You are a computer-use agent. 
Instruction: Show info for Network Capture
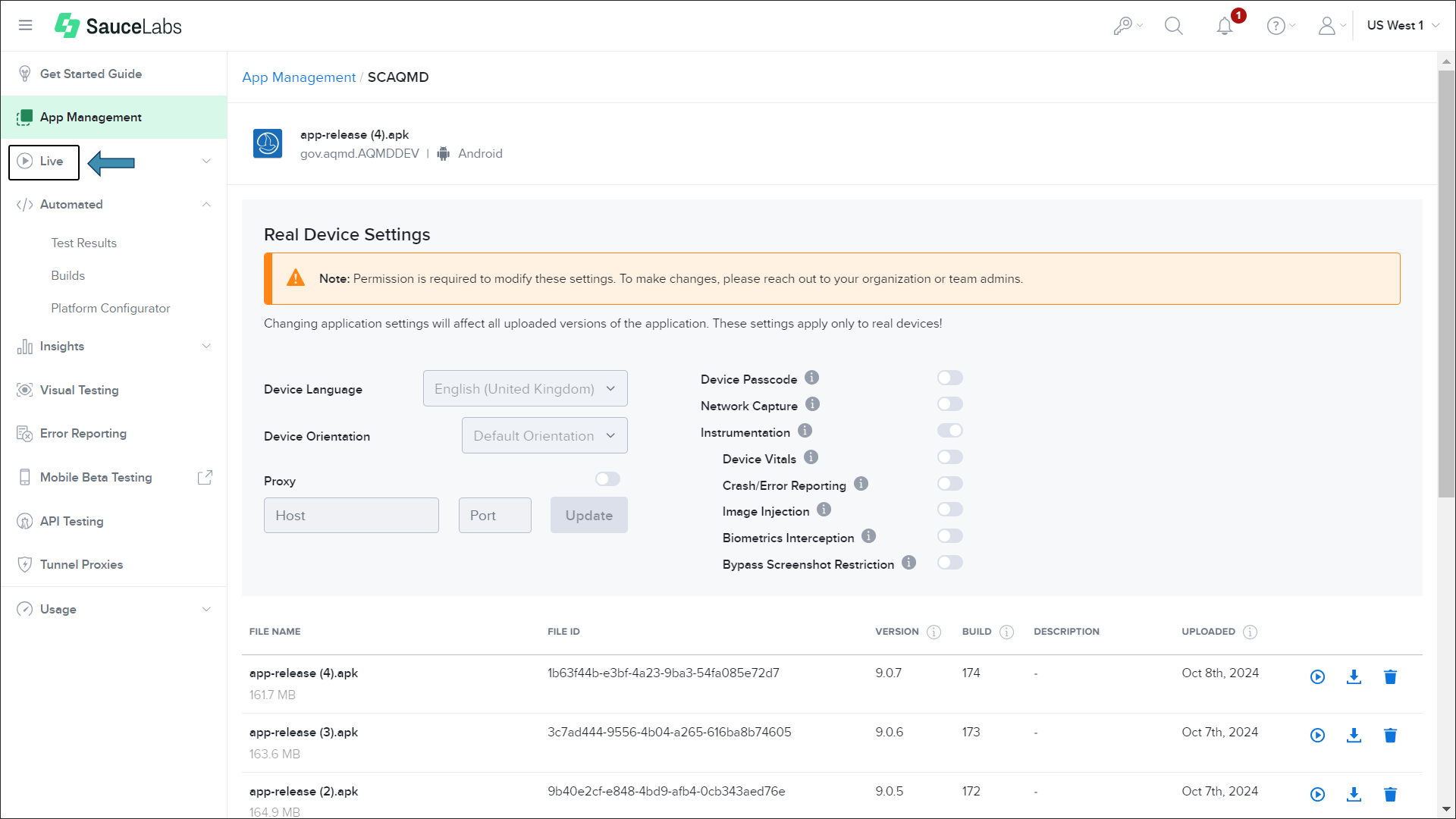[x=812, y=404]
